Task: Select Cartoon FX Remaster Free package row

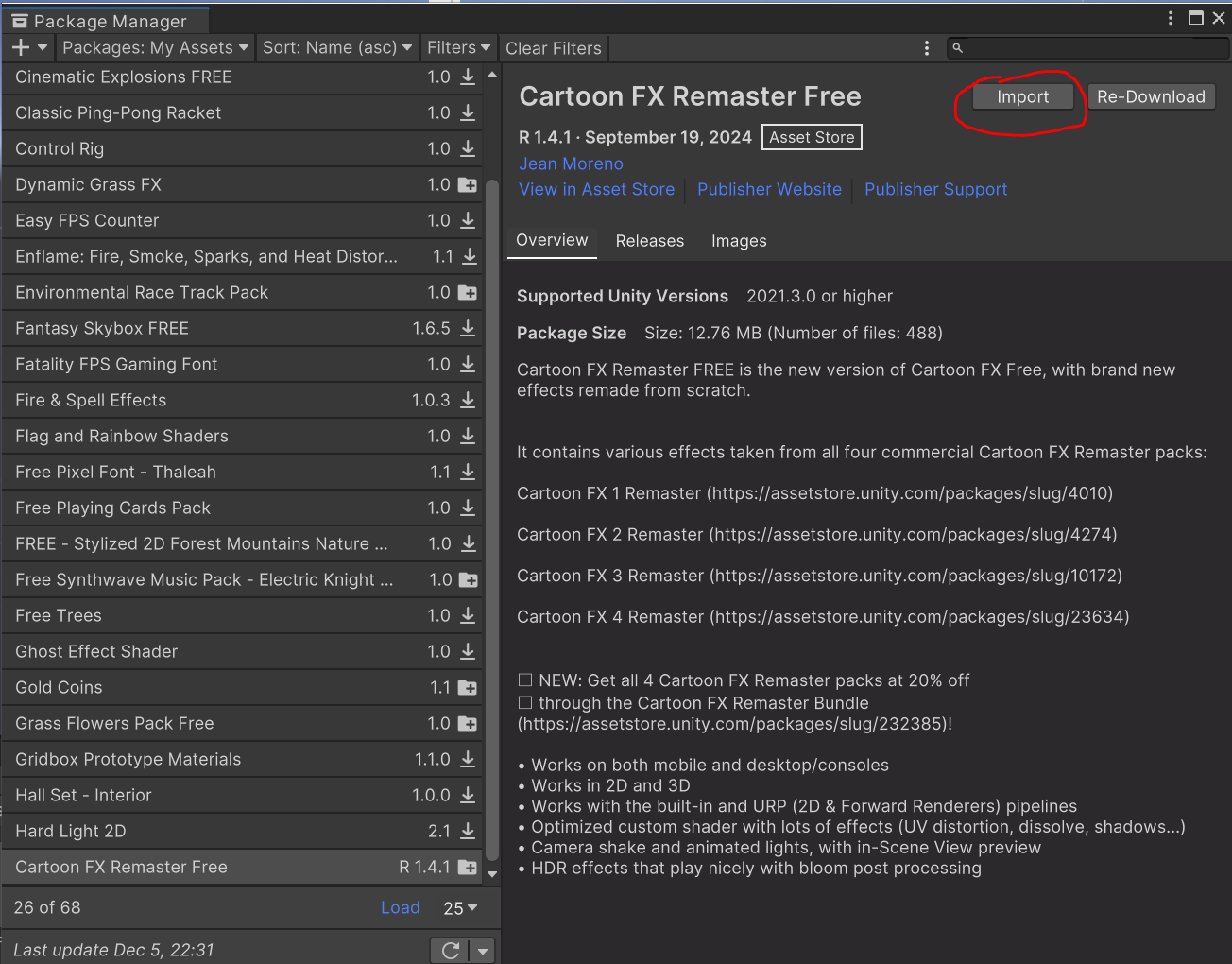Action: coord(243,868)
